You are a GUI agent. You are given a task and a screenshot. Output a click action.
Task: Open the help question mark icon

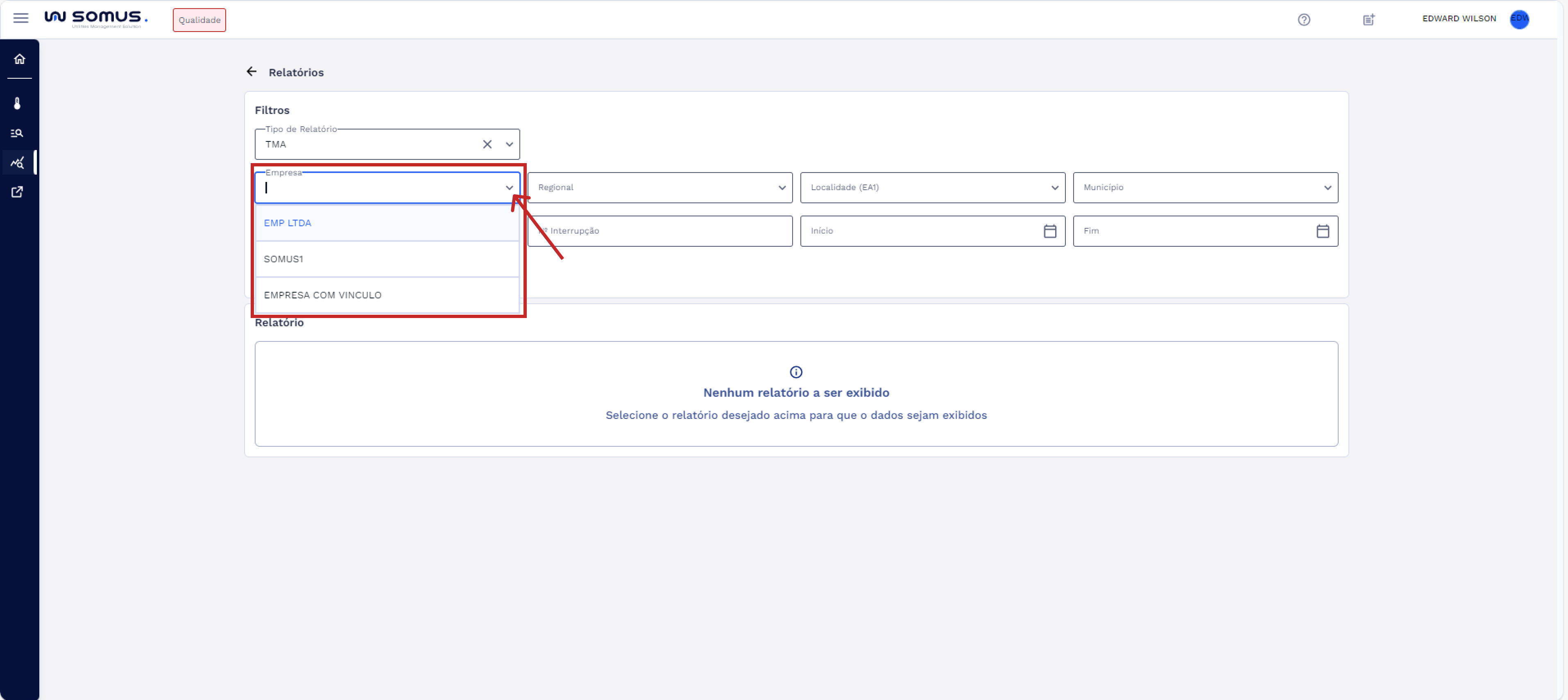click(1303, 20)
